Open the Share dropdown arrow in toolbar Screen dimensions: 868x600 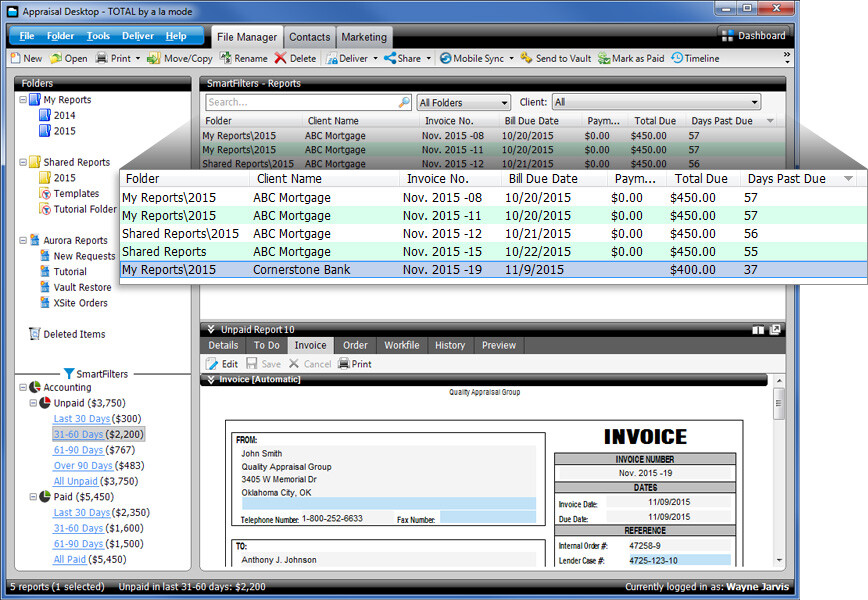[428, 58]
